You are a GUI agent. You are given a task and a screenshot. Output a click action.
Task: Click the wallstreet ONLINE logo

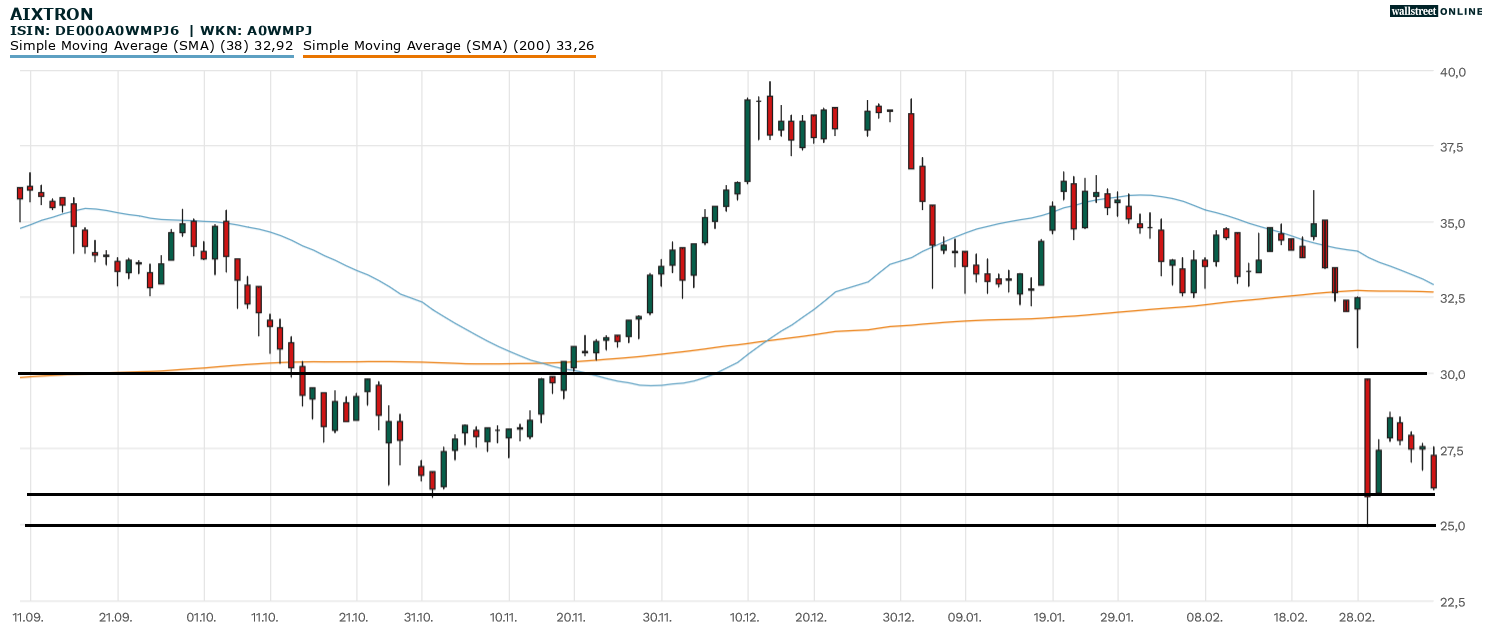click(1436, 11)
